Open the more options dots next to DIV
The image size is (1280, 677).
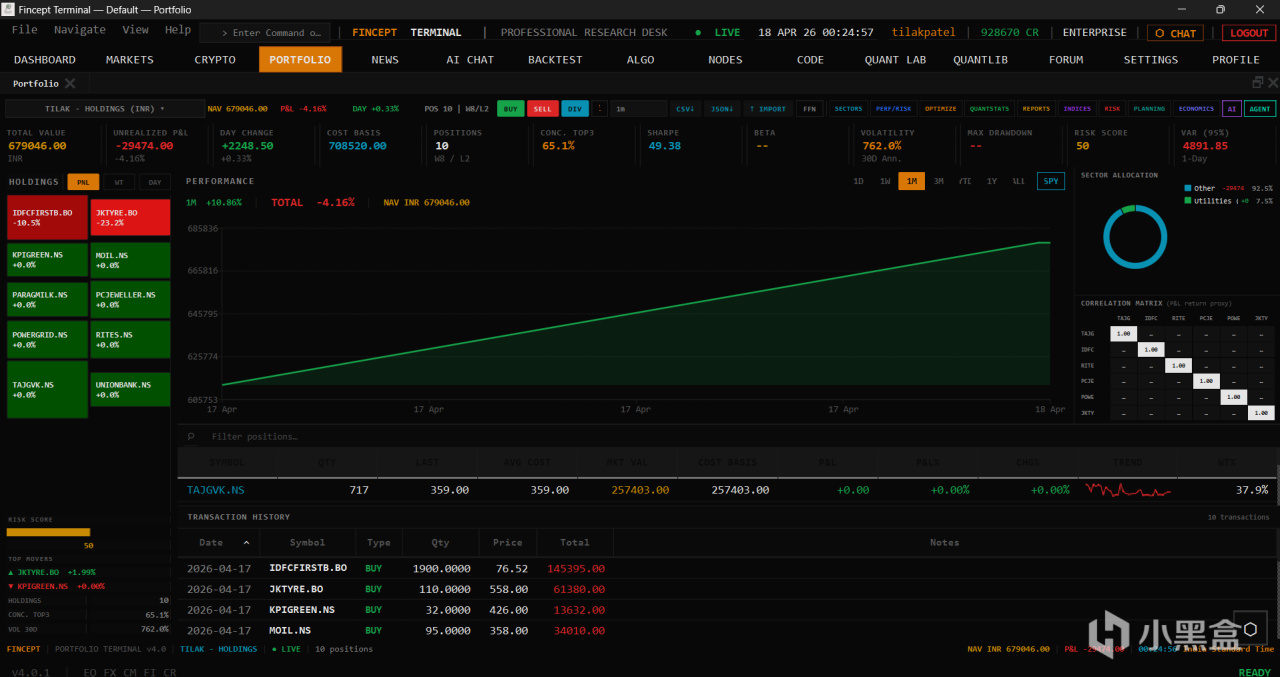[x=600, y=108]
